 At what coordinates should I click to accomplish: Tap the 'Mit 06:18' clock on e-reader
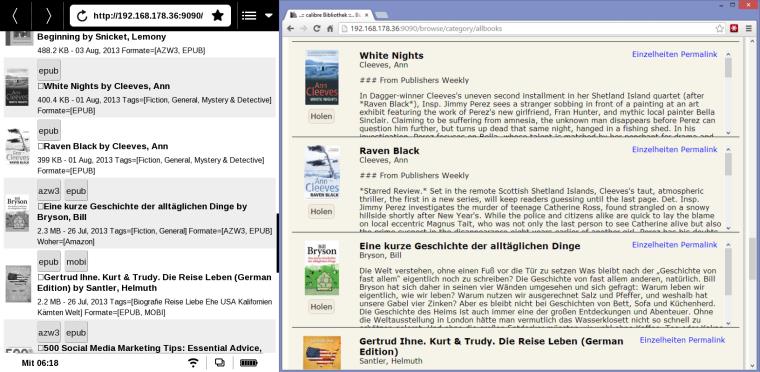pyautogui.click(x=40, y=363)
